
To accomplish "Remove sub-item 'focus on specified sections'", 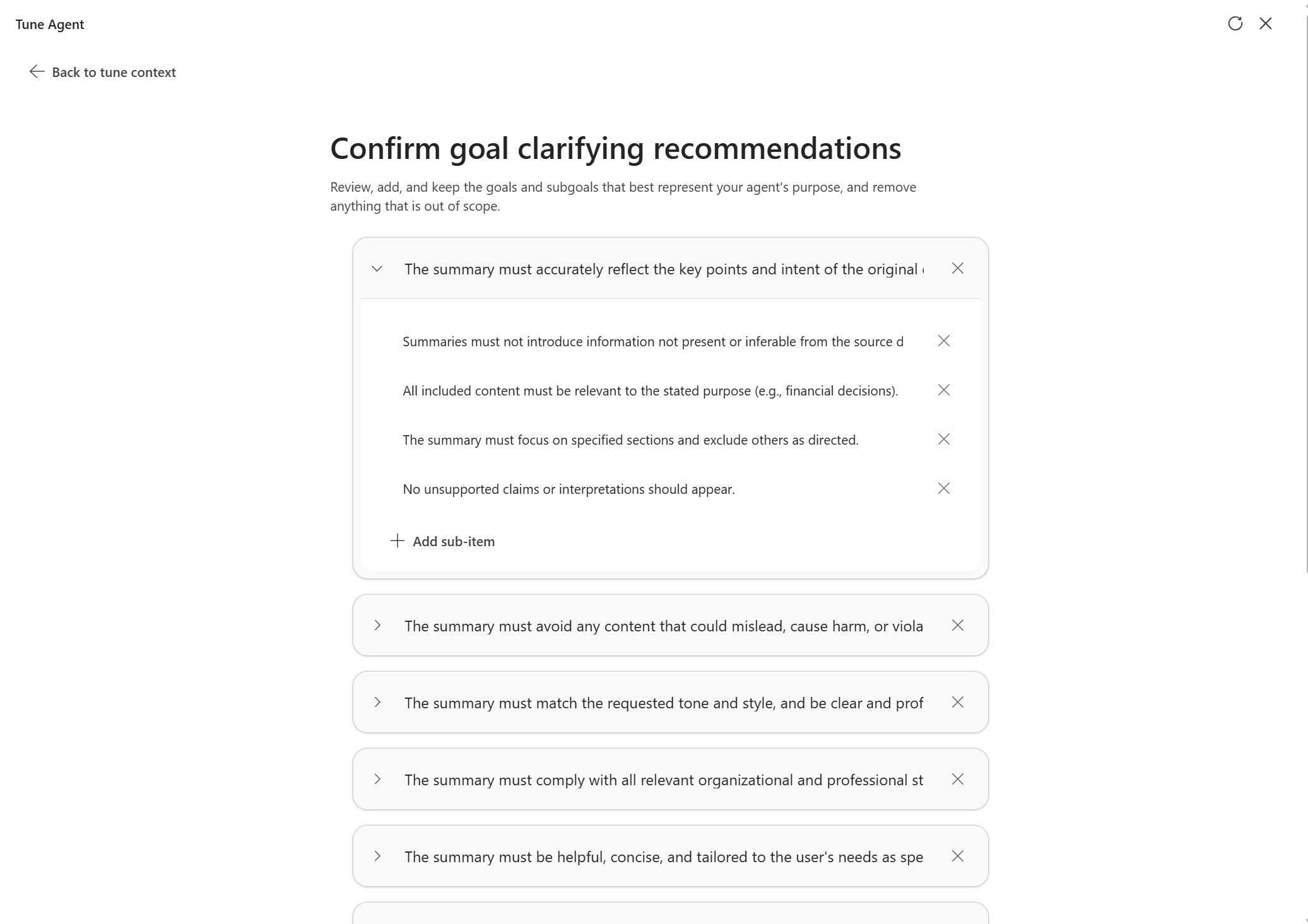I will tap(943, 440).
